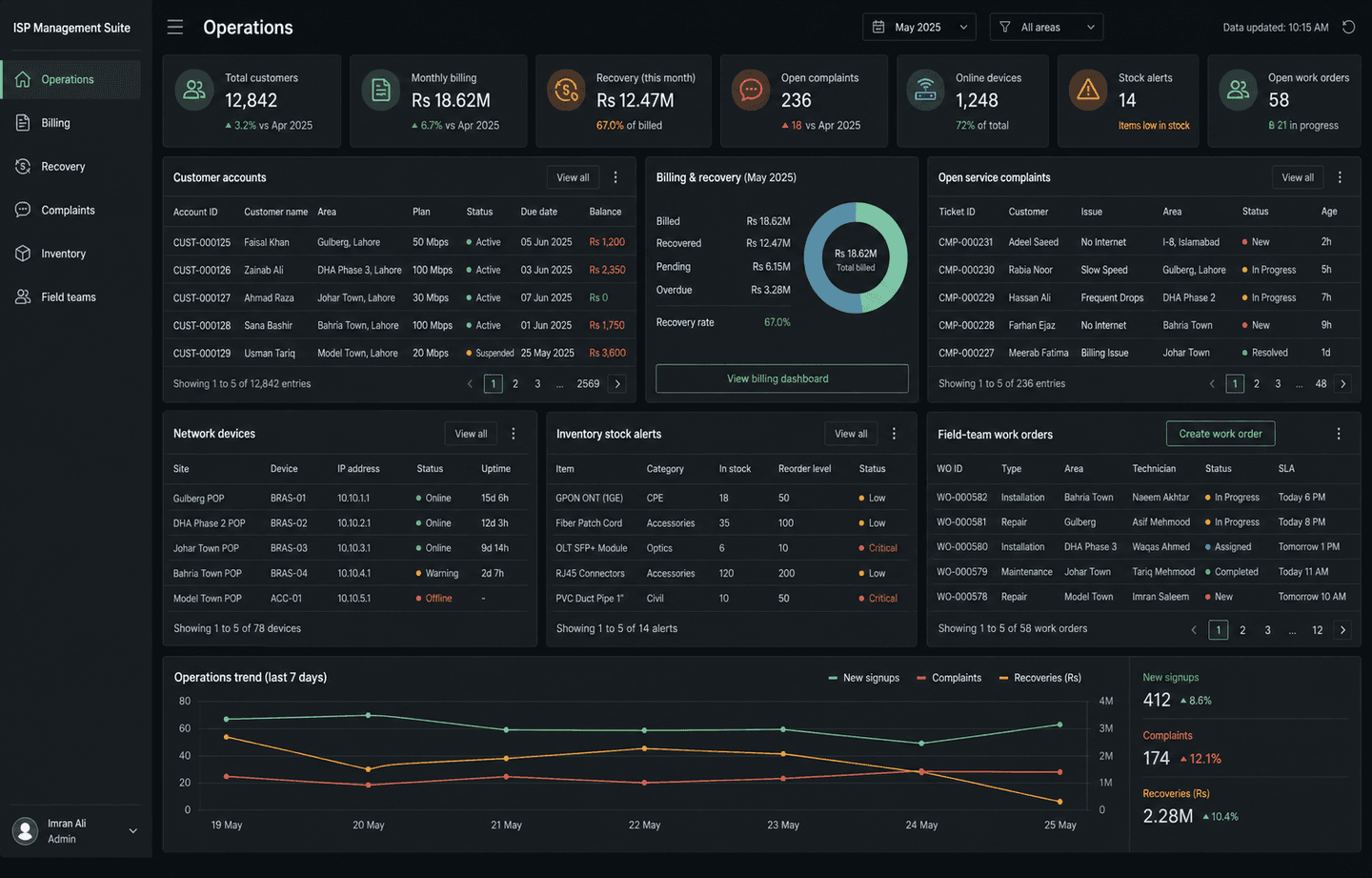Click Imran Ali's avatar icon
1372x878 pixels.
[25, 830]
